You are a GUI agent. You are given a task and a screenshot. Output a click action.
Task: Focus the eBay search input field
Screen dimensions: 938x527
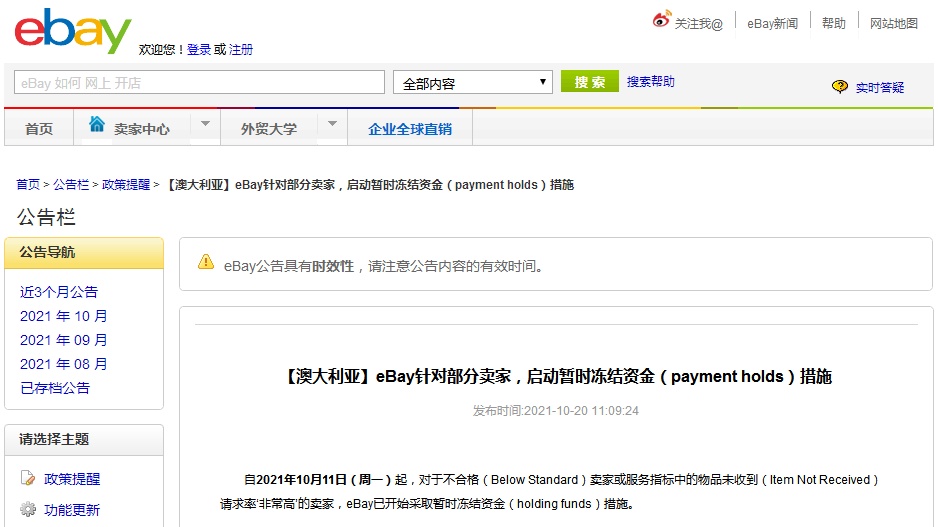(x=199, y=83)
